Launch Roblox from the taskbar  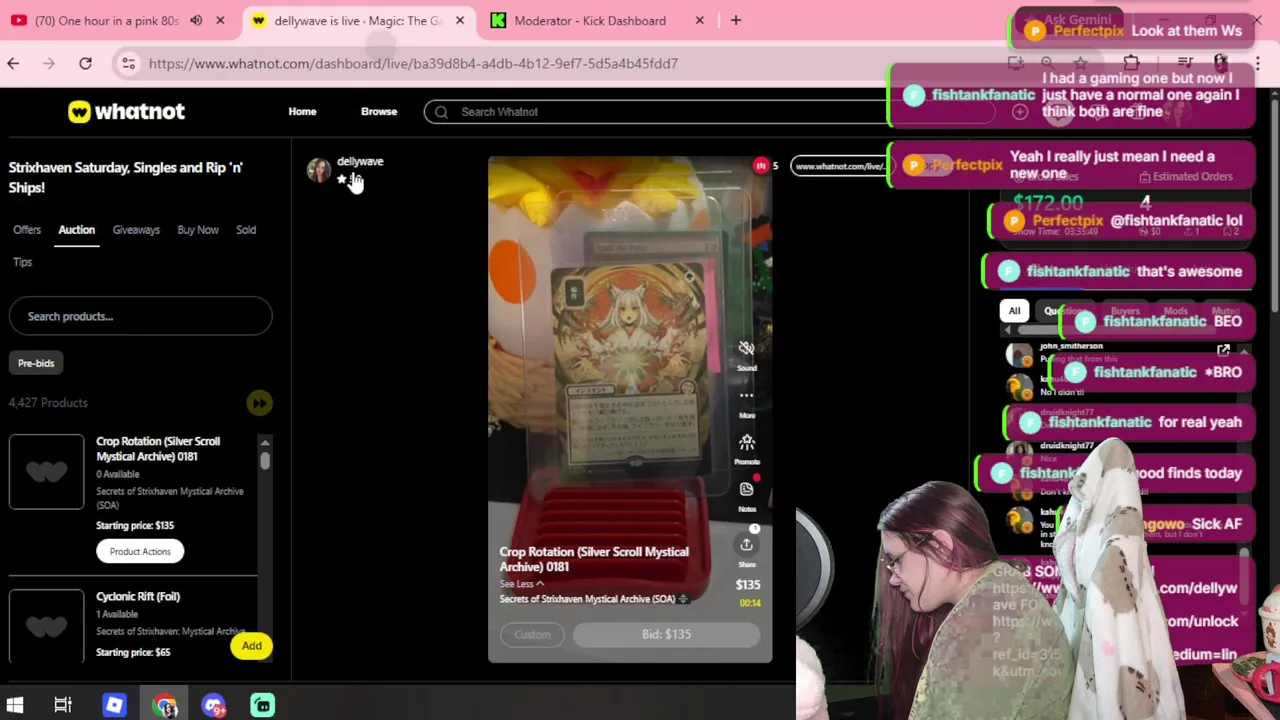coord(114,705)
